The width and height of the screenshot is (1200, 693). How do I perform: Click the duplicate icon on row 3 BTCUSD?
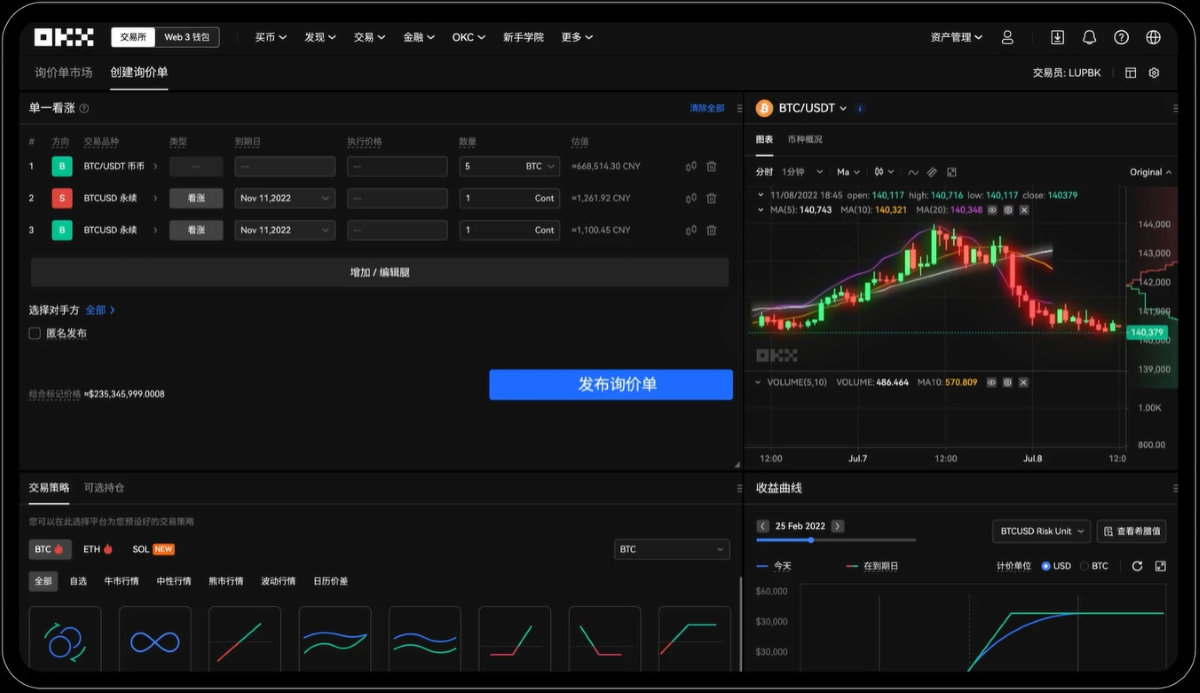pos(691,230)
